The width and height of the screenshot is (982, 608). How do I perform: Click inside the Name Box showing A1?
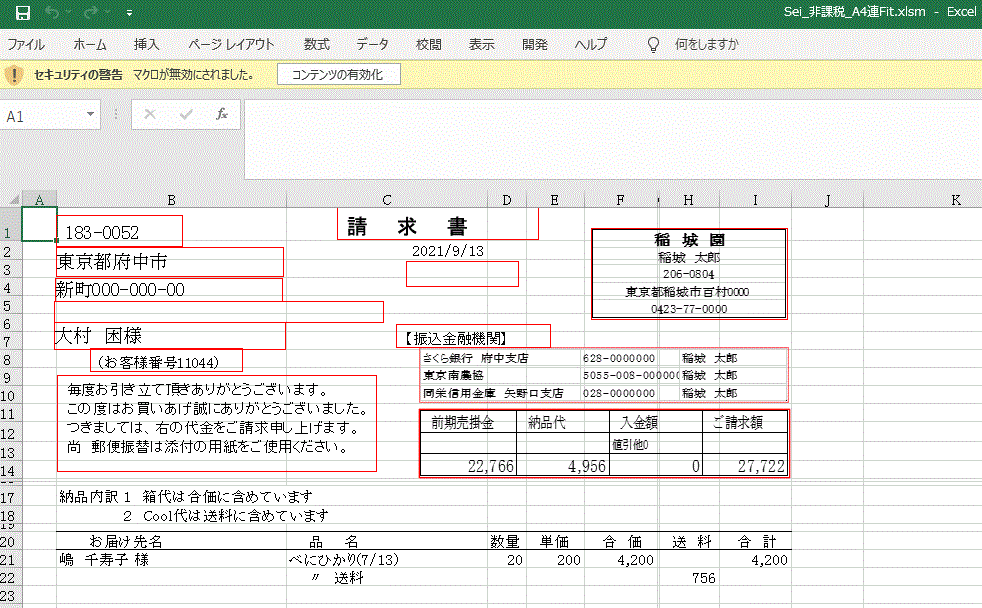[41, 116]
